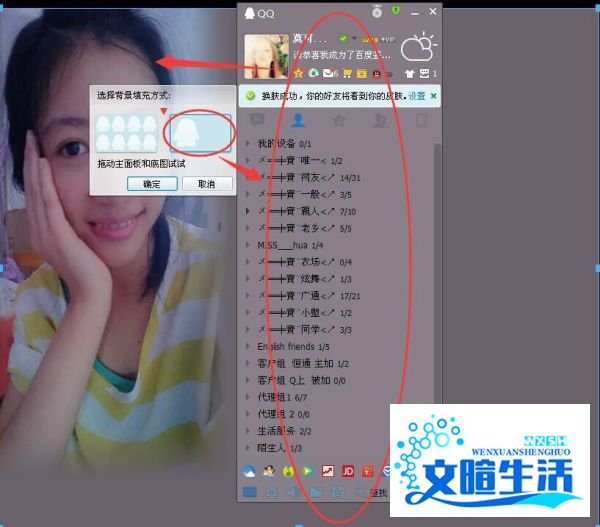Expand the 亲人 7/10 group arrow

coord(248,211)
